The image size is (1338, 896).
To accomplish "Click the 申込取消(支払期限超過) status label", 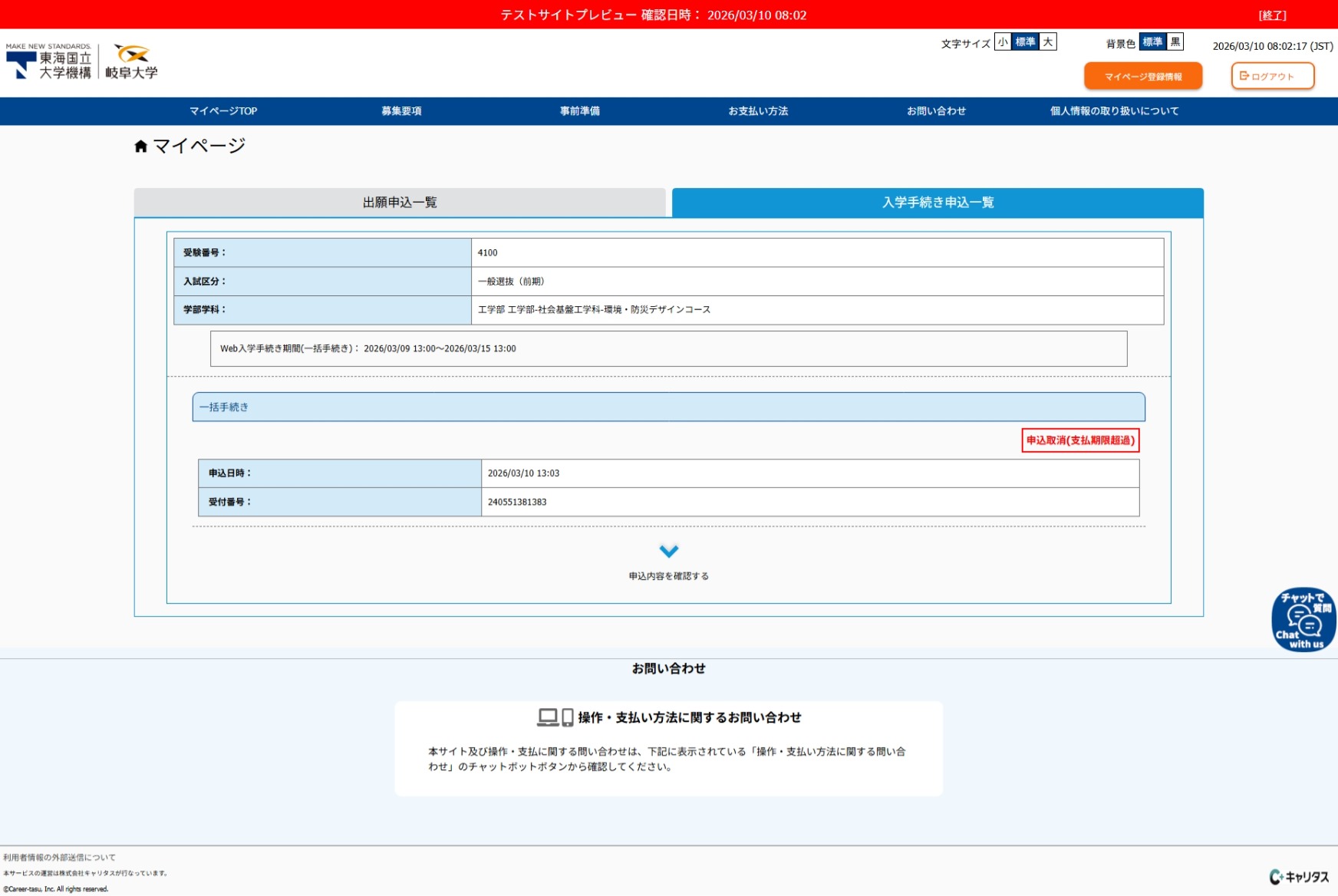I will coord(1080,440).
